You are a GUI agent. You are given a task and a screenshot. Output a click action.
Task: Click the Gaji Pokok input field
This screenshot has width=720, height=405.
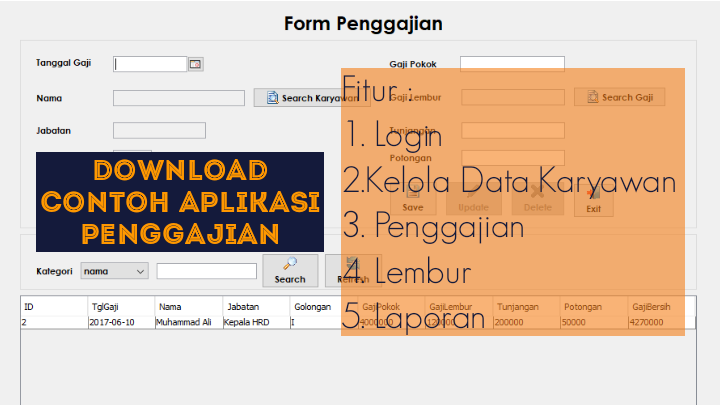512,64
